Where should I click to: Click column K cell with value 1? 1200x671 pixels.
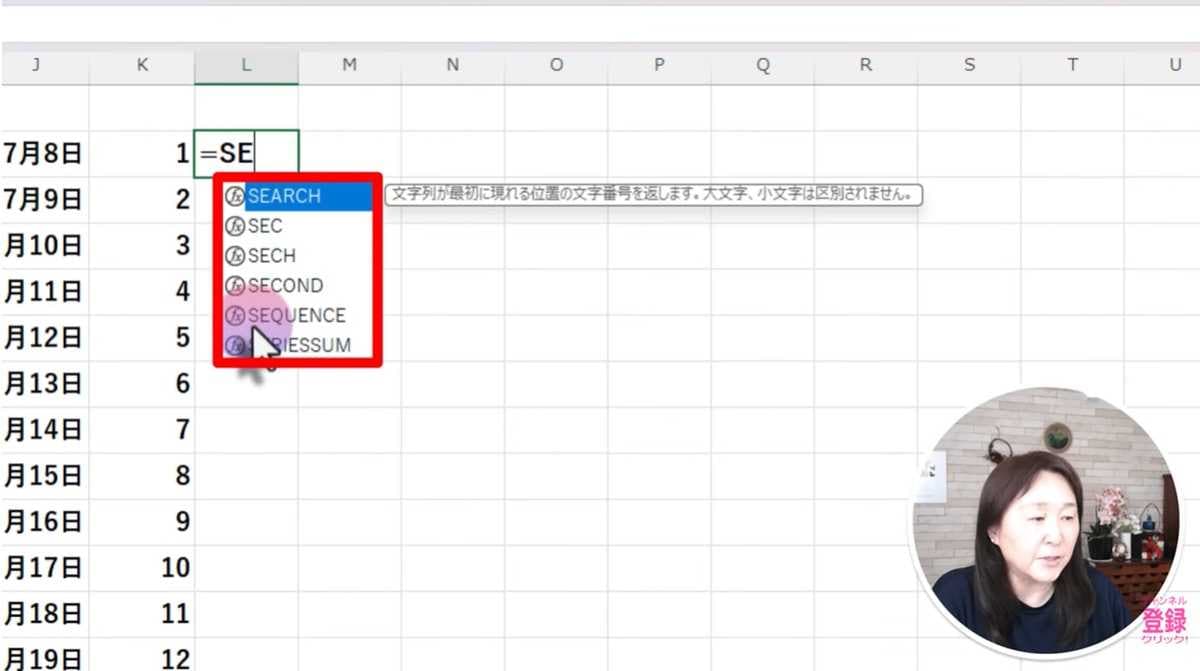point(142,154)
